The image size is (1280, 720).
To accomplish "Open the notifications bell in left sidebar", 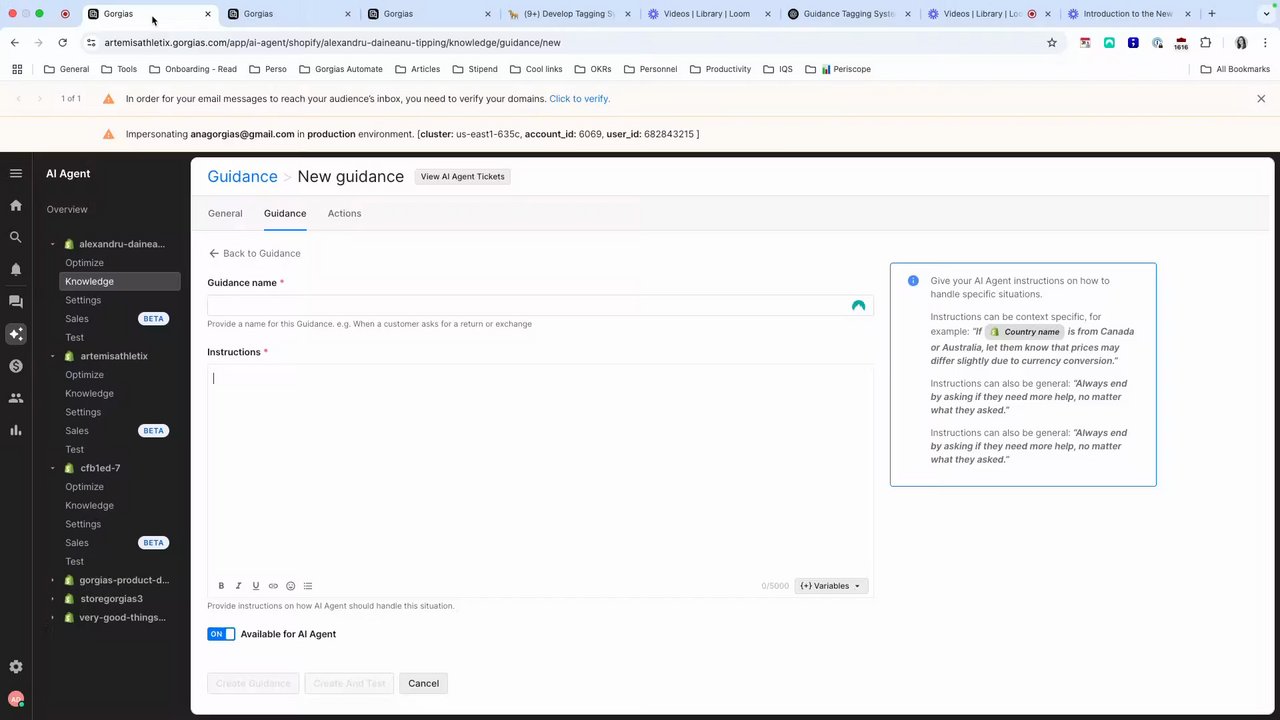I will pyautogui.click(x=16, y=269).
